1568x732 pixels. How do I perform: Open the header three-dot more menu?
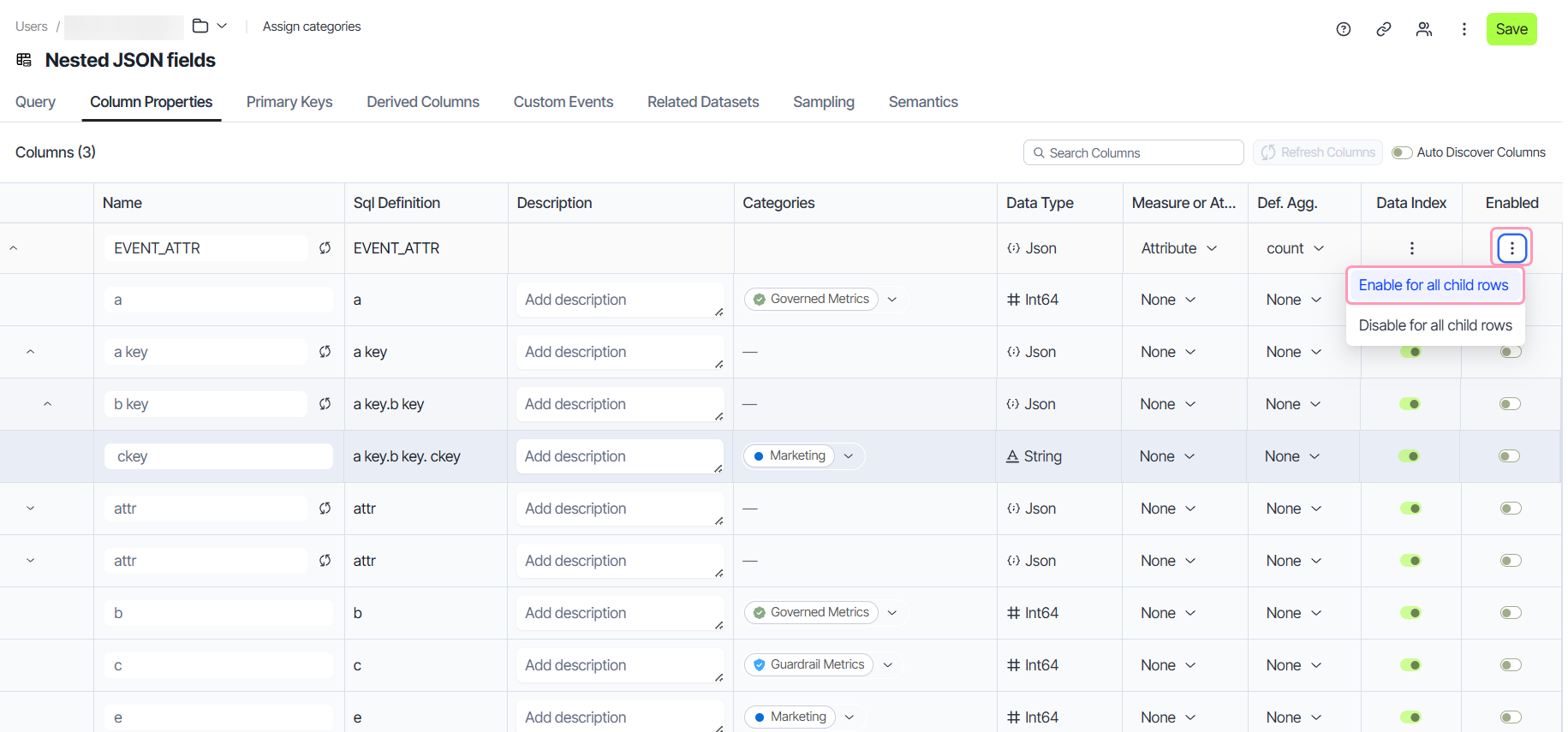(1464, 29)
